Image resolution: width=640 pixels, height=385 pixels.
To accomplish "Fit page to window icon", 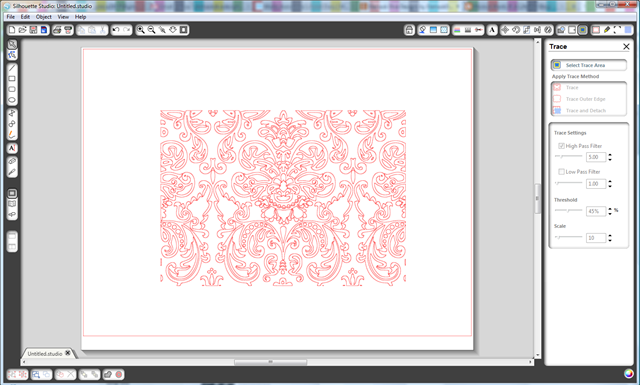I will coord(184,30).
